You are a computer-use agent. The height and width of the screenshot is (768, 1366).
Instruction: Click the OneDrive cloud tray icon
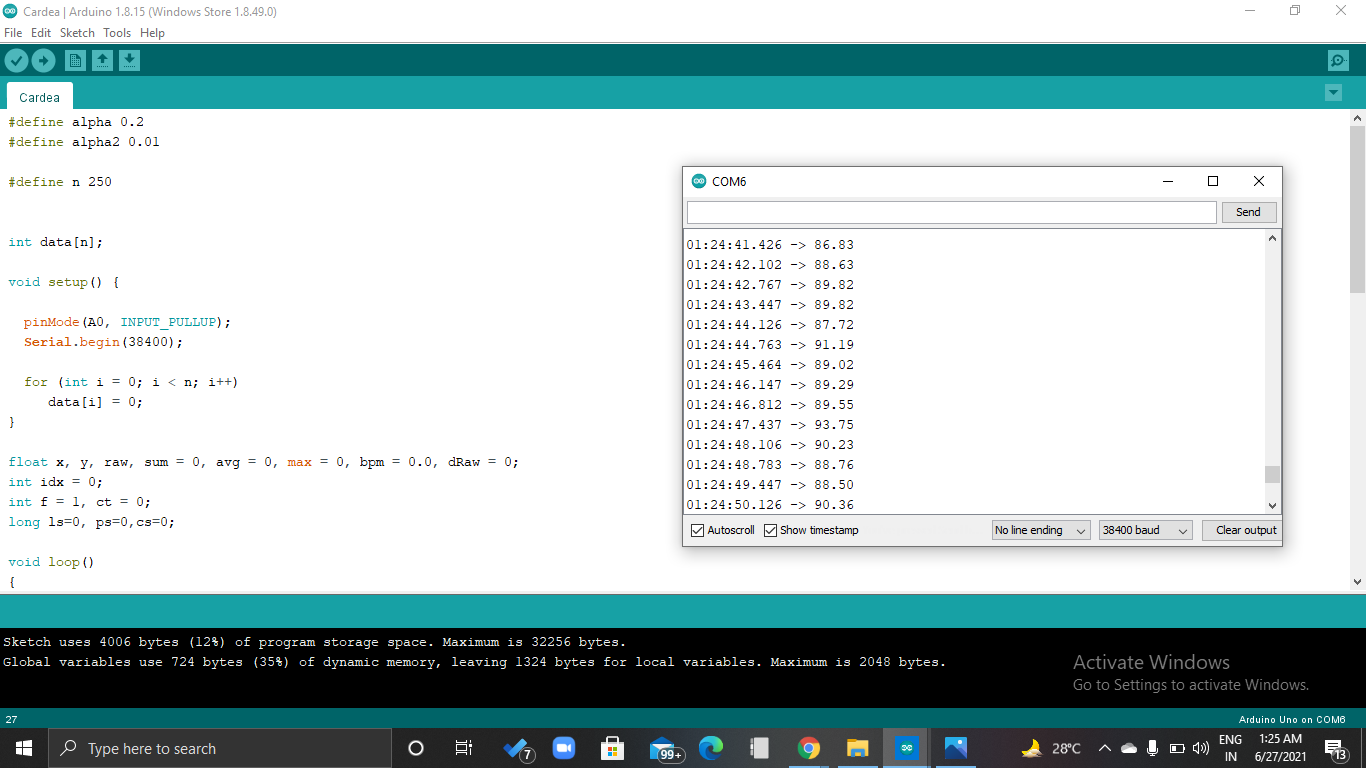coord(1129,748)
